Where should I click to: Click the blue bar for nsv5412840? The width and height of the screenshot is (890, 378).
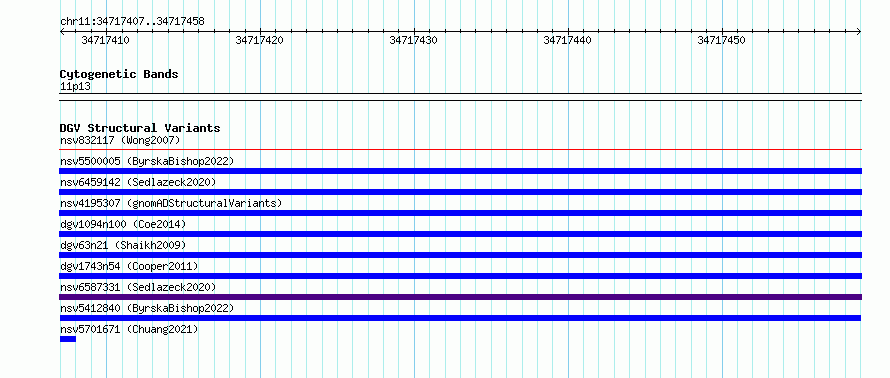[460, 318]
